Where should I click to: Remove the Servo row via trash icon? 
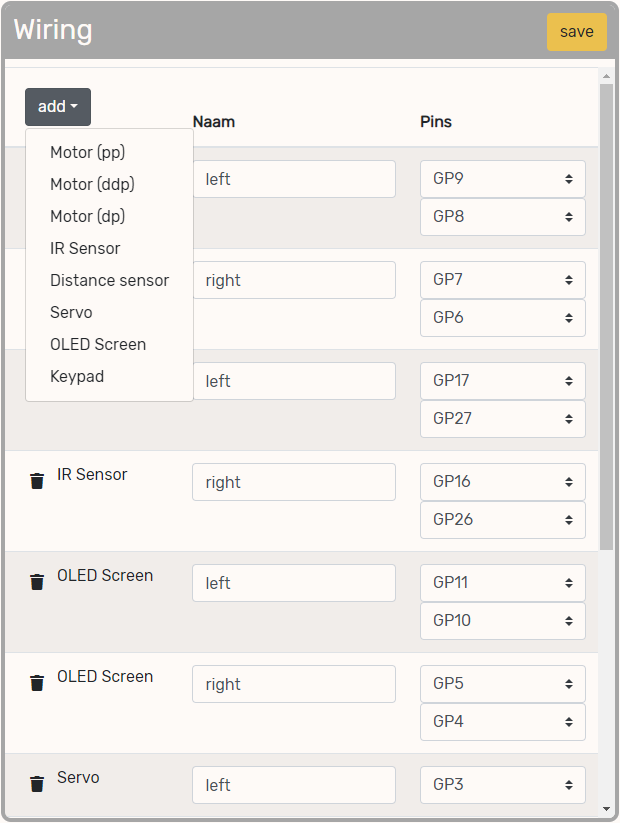point(37,784)
